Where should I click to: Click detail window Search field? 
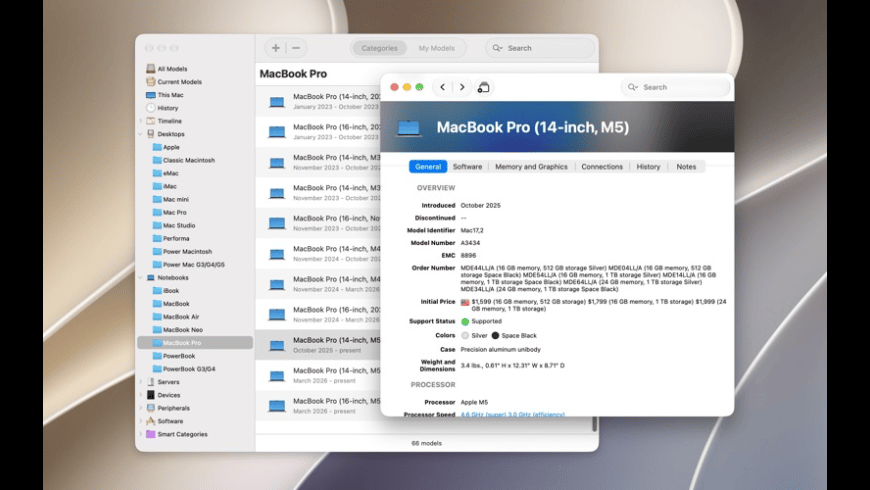pos(675,87)
